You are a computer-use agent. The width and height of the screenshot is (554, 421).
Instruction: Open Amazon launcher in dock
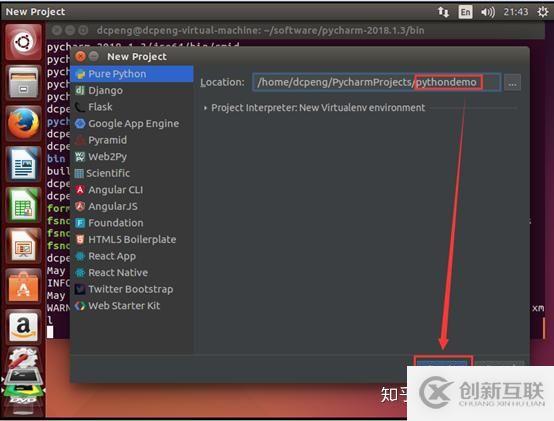[23, 326]
